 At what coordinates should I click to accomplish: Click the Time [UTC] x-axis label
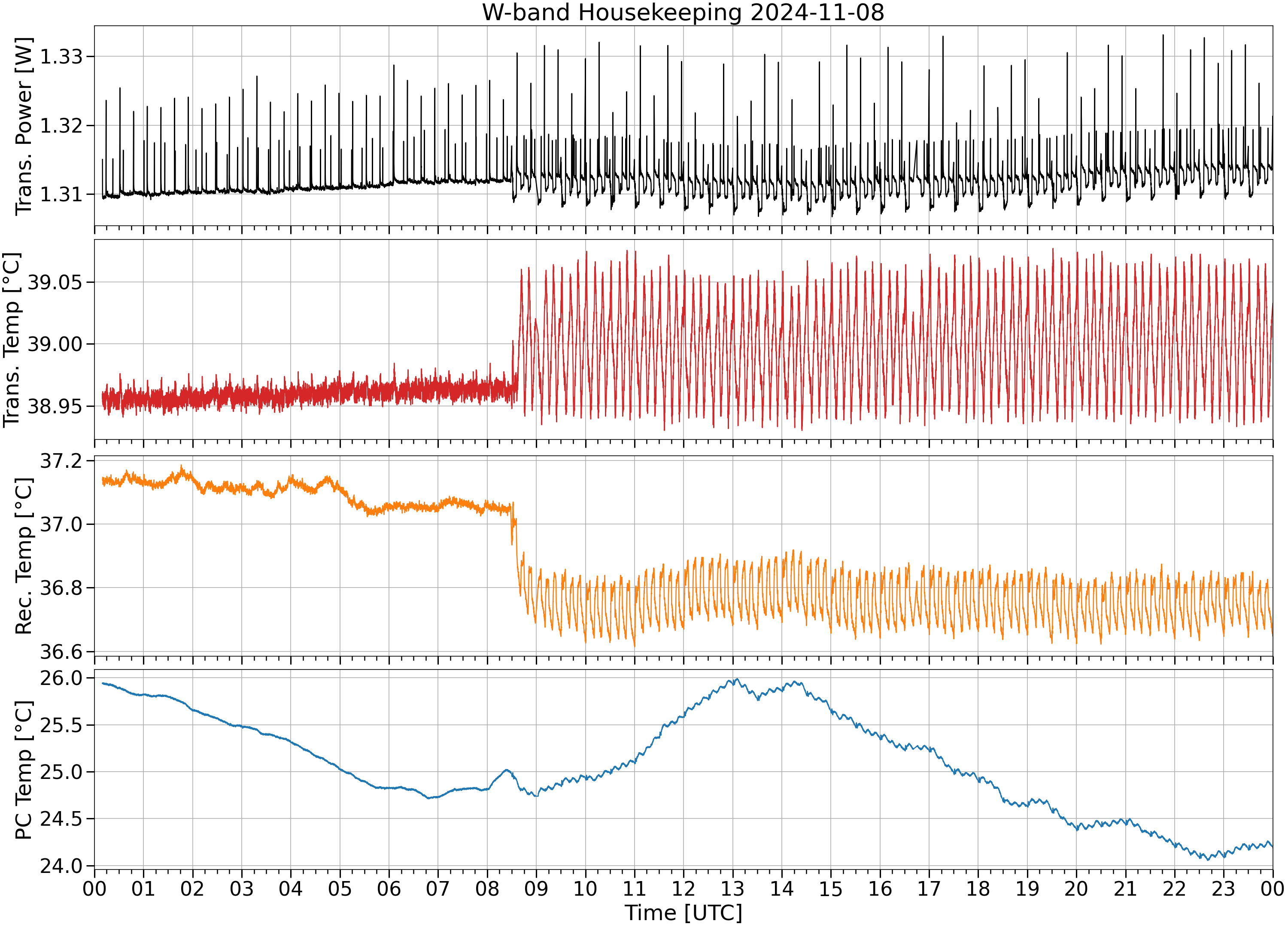pyautogui.click(x=683, y=913)
